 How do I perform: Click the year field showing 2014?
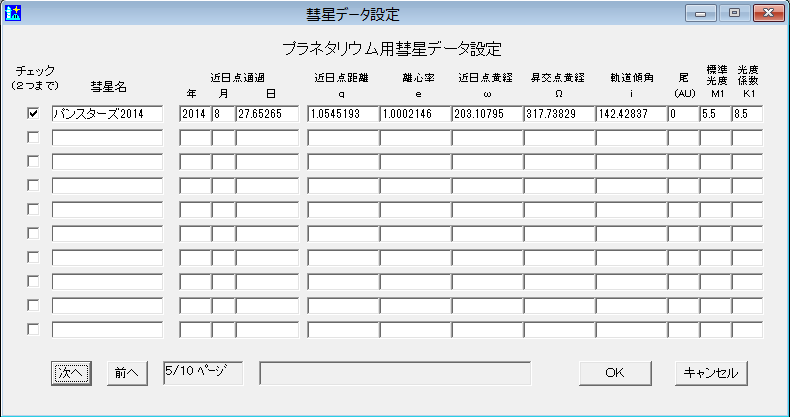[193, 114]
